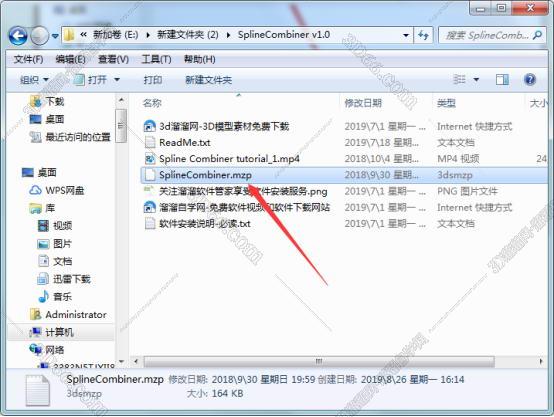Click the Back navigation arrow button
This screenshot has width=554, height=417.
(x=18, y=36)
